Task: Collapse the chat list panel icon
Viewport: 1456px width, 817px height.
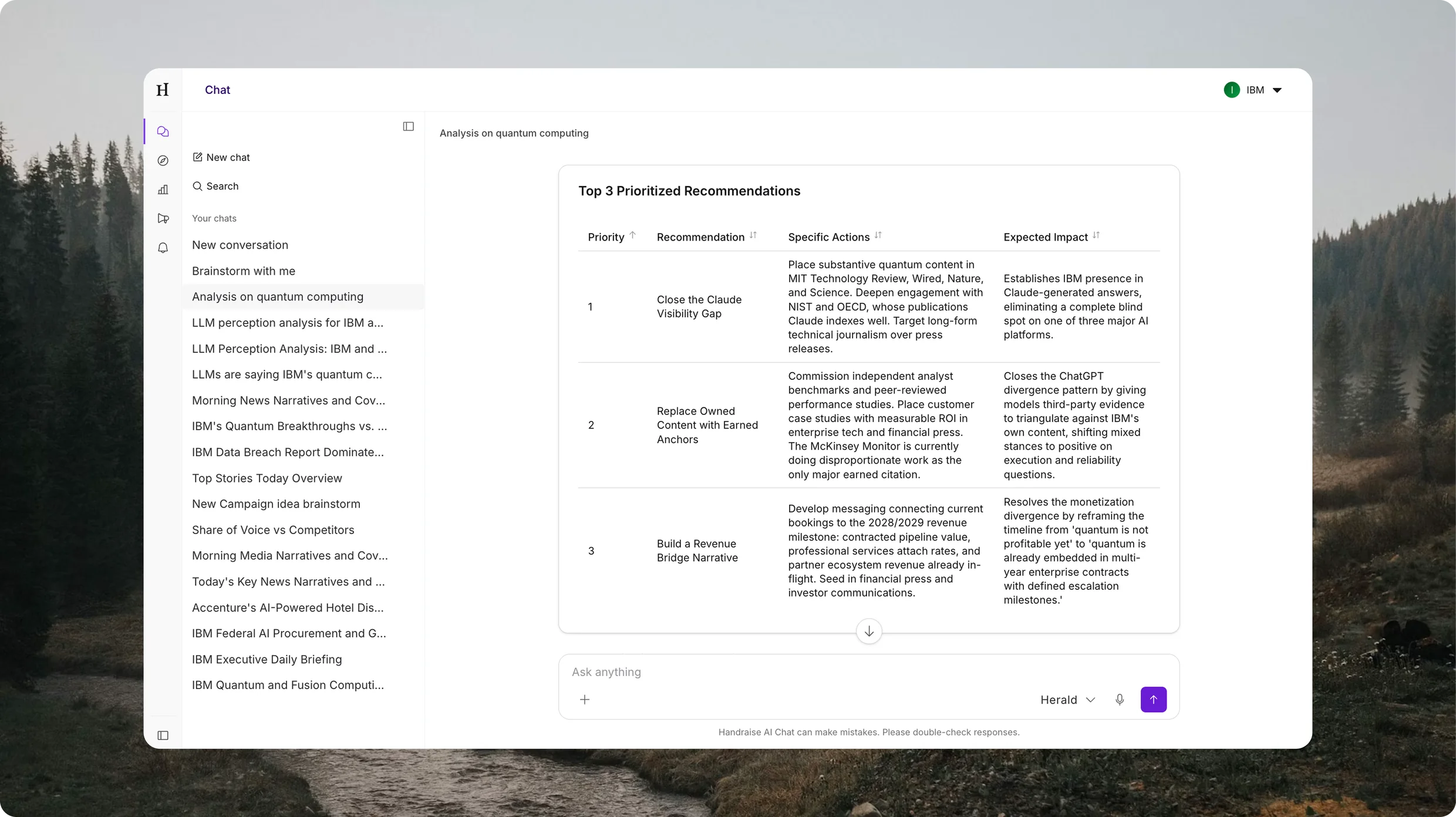Action: coord(409,126)
